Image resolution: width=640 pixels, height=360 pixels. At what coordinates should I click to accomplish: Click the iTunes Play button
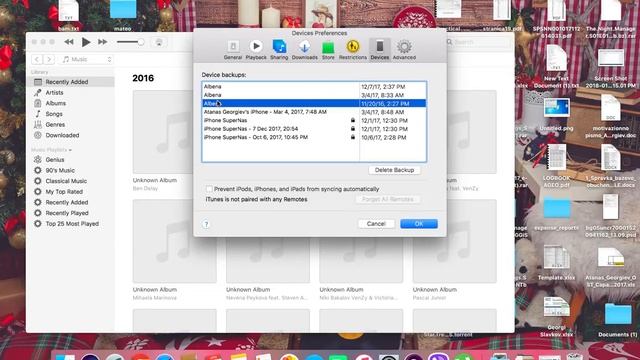coord(86,42)
